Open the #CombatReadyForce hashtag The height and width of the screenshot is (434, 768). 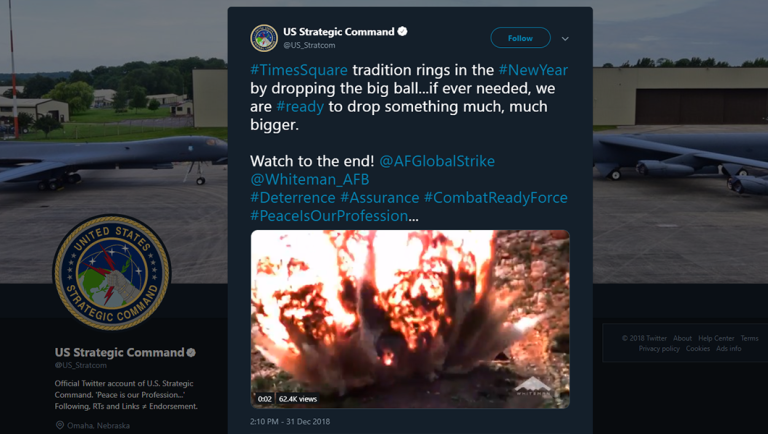(x=495, y=197)
